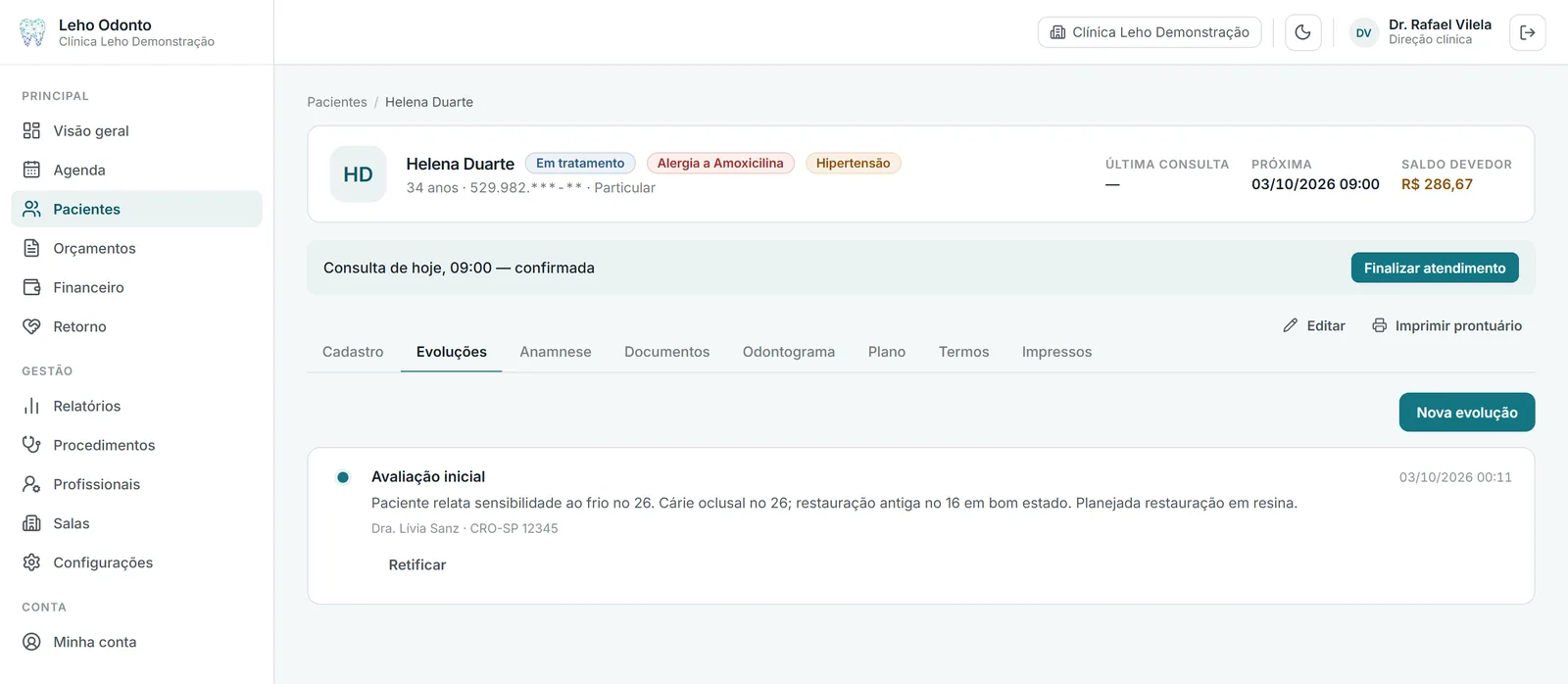Click the Leho Odonto tooth logo

point(32,32)
